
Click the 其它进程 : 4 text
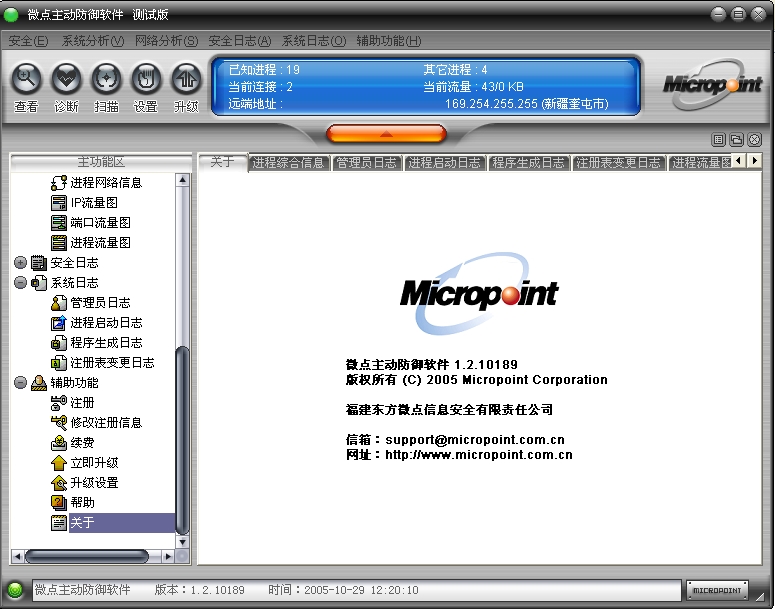(x=456, y=70)
